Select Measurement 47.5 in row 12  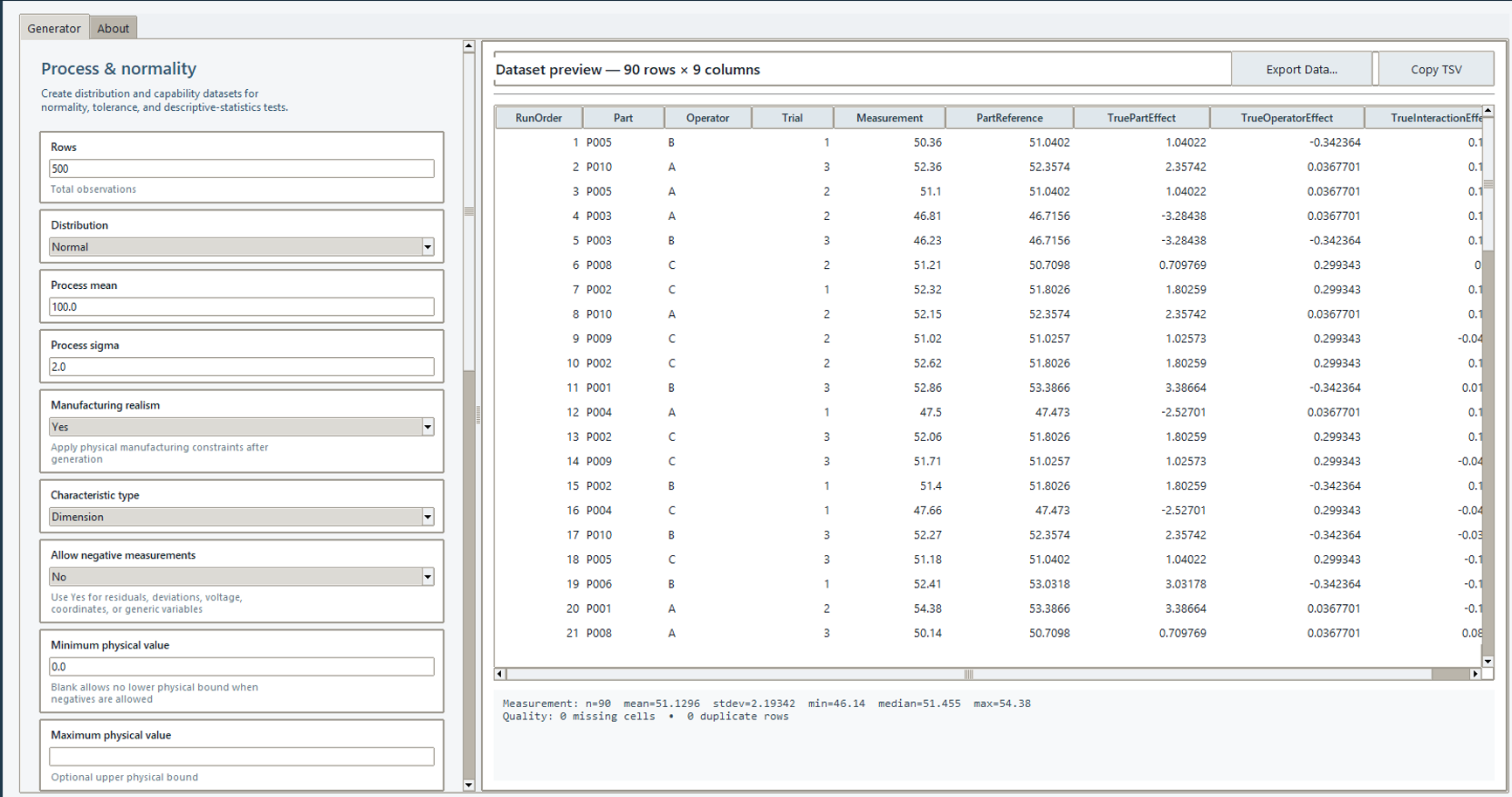[931, 412]
